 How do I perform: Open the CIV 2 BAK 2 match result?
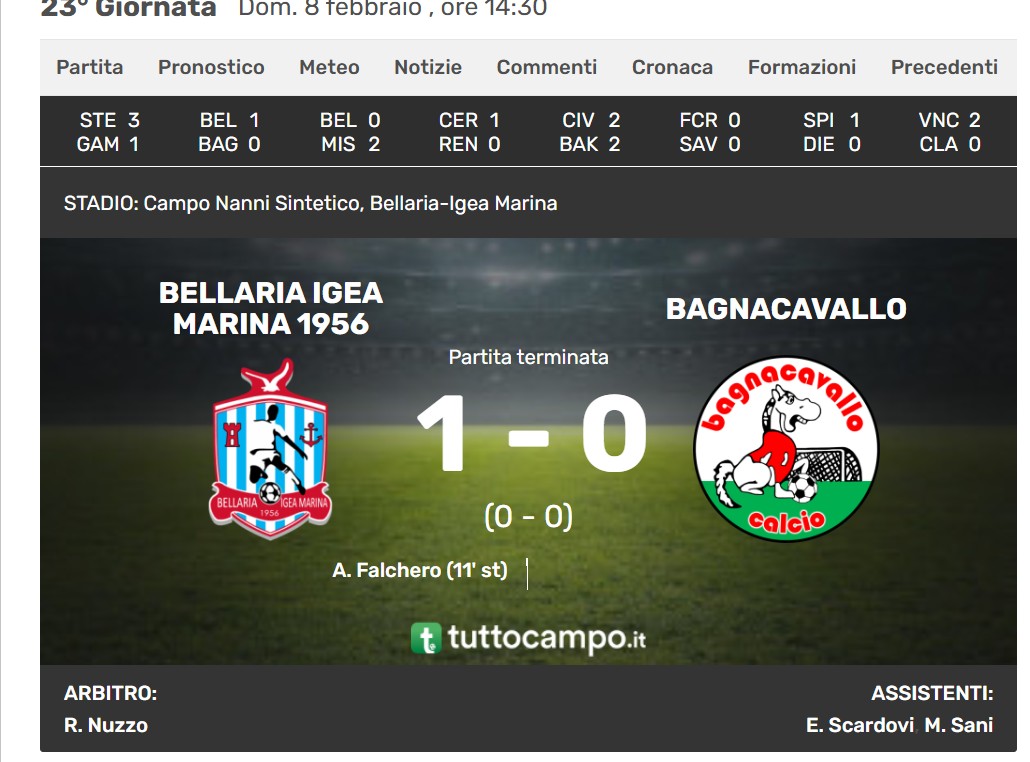click(589, 132)
